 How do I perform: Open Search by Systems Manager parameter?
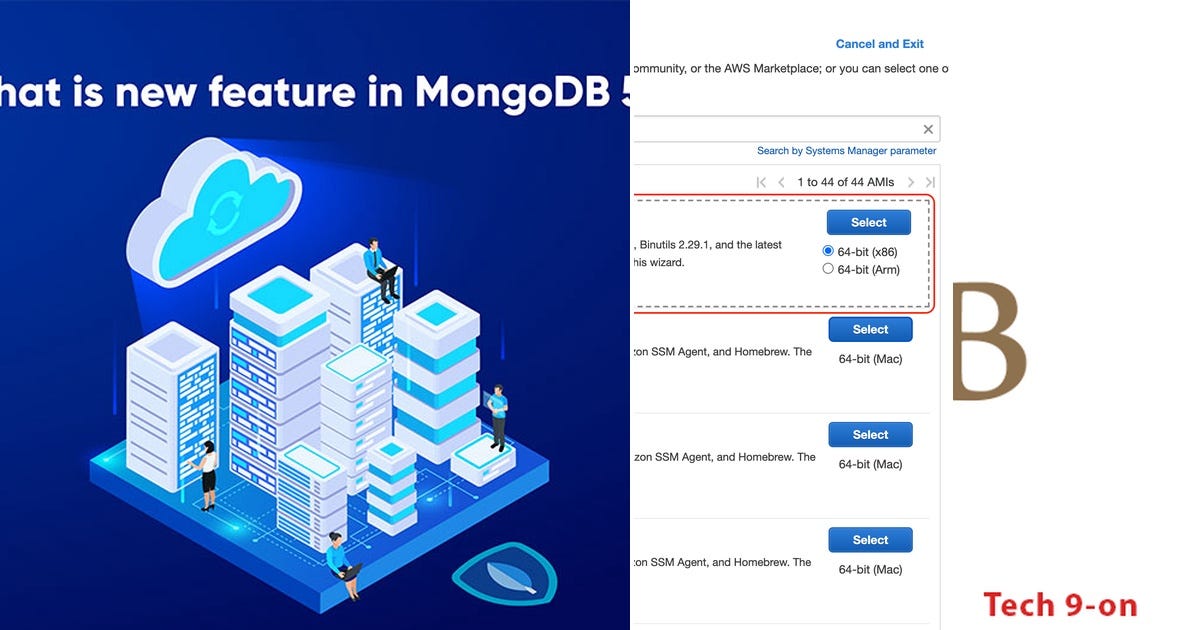tap(846, 150)
